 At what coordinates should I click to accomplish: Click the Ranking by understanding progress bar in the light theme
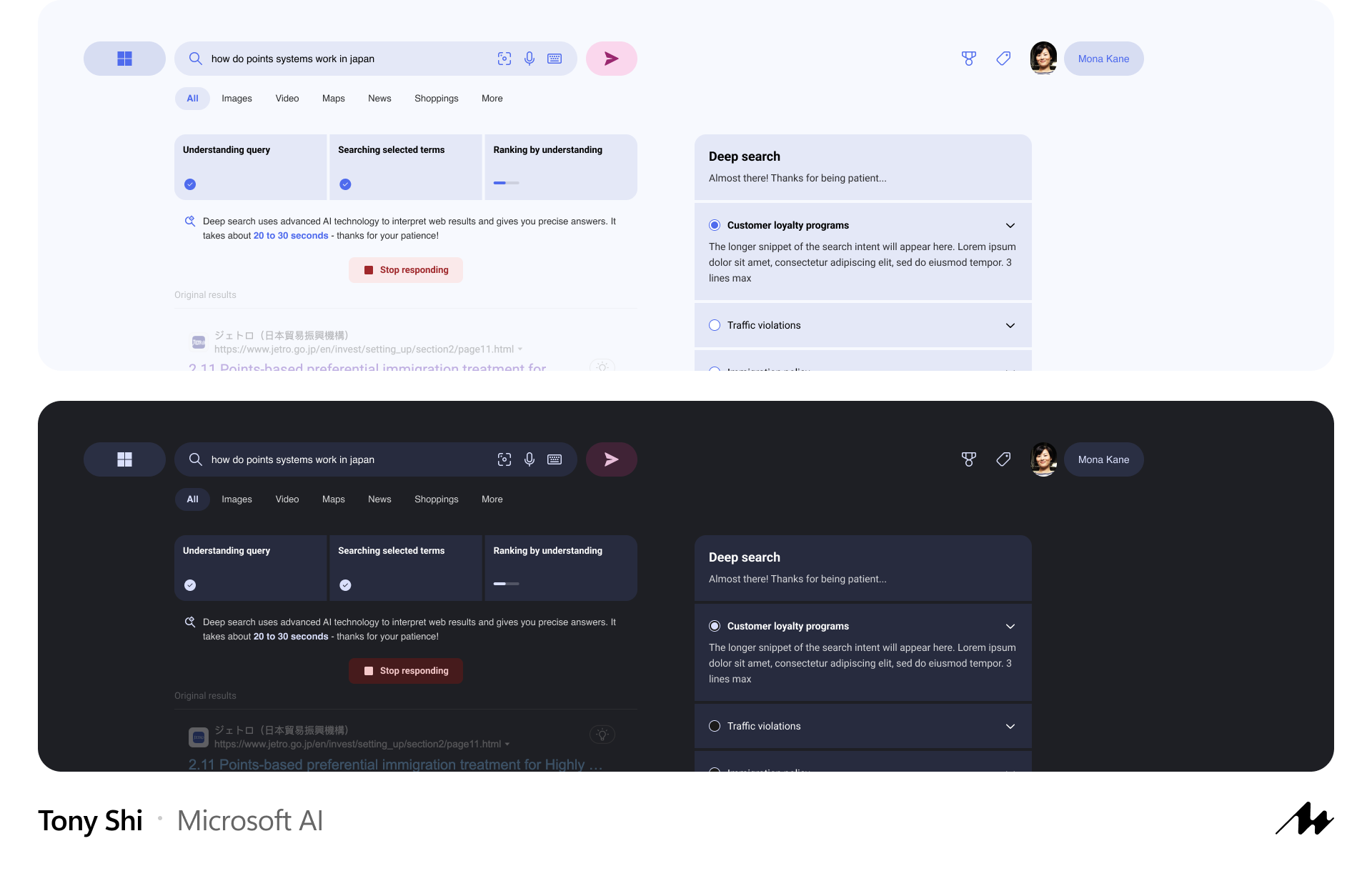point(506,183)
